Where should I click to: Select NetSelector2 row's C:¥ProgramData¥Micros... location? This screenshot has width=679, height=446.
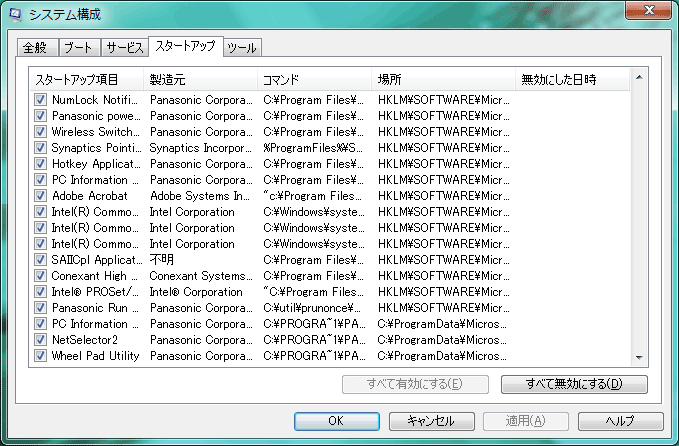pyautogui.click(x=442, y=340)
